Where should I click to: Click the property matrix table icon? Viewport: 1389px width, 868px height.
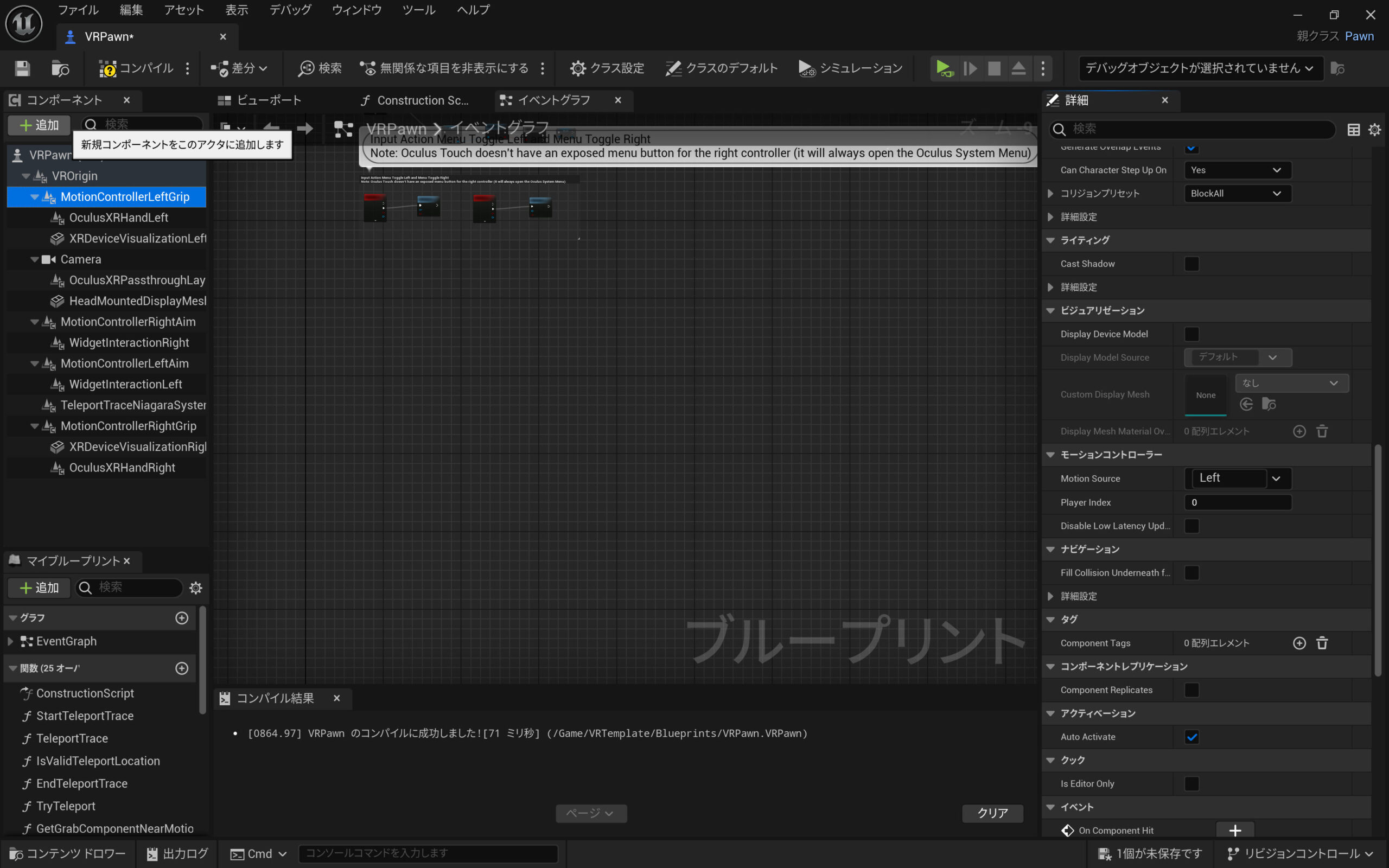click(1353, 130)
